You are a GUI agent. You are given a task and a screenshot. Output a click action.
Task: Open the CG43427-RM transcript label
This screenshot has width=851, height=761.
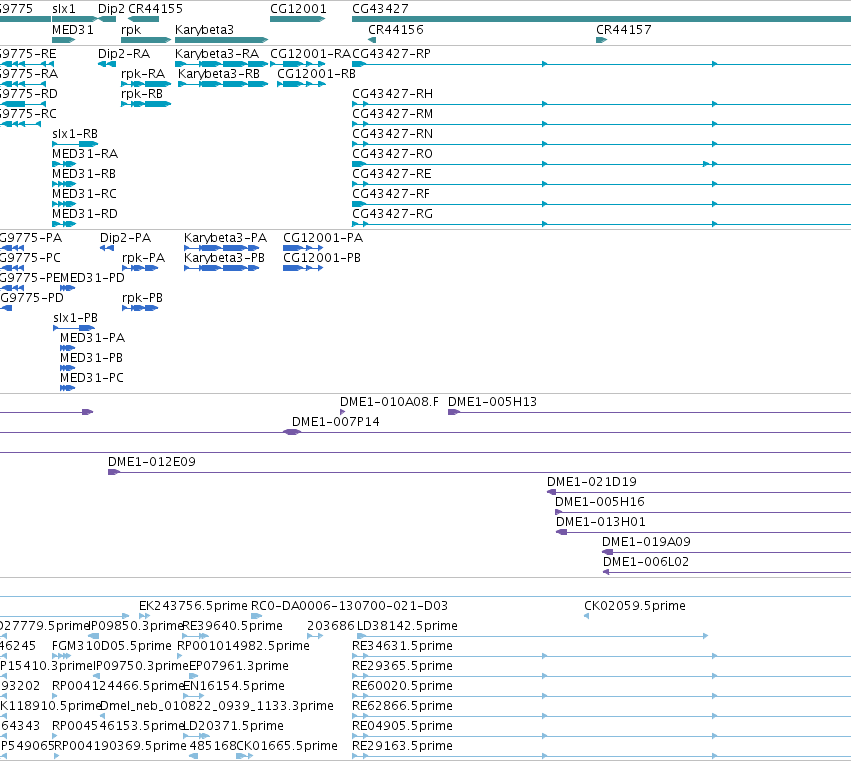coord(392,113)
